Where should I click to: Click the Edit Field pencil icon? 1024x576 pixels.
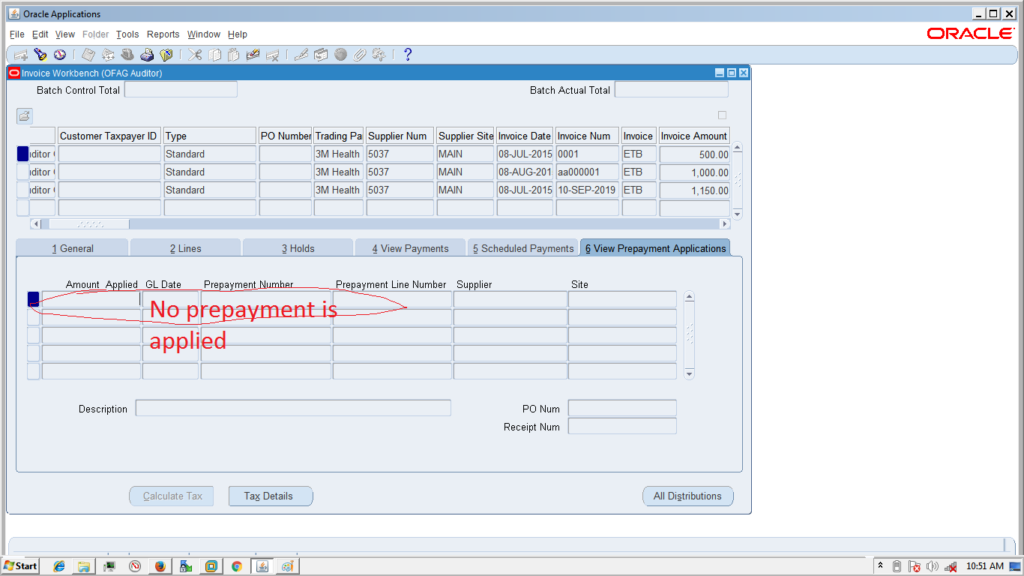(301, 55)
